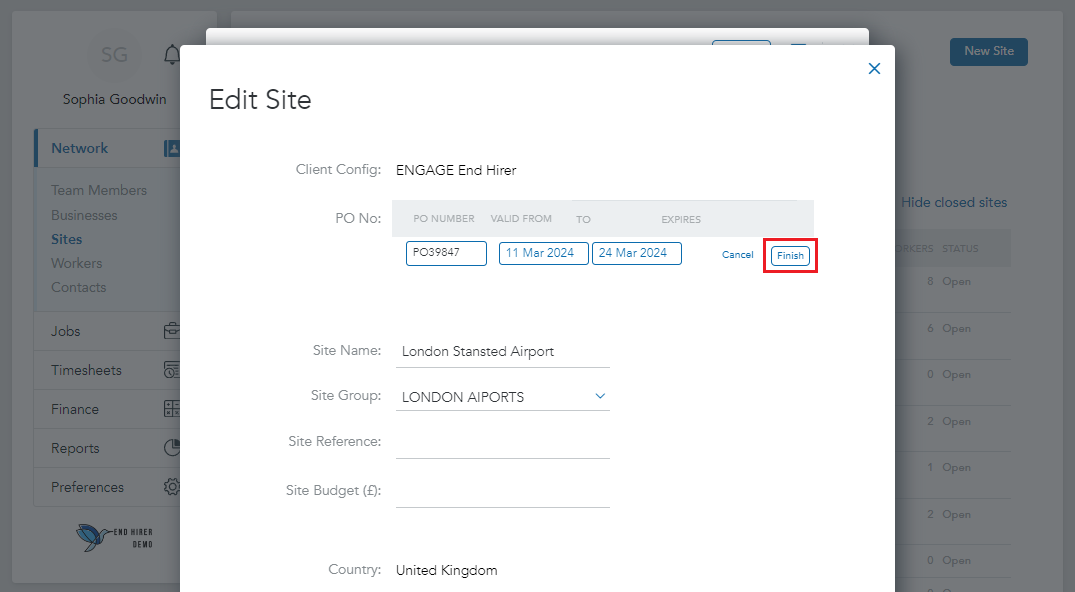This screenshot has height=592, width=1075.
Task: Click the PO NUMBER column header
Action: point(444,219)
